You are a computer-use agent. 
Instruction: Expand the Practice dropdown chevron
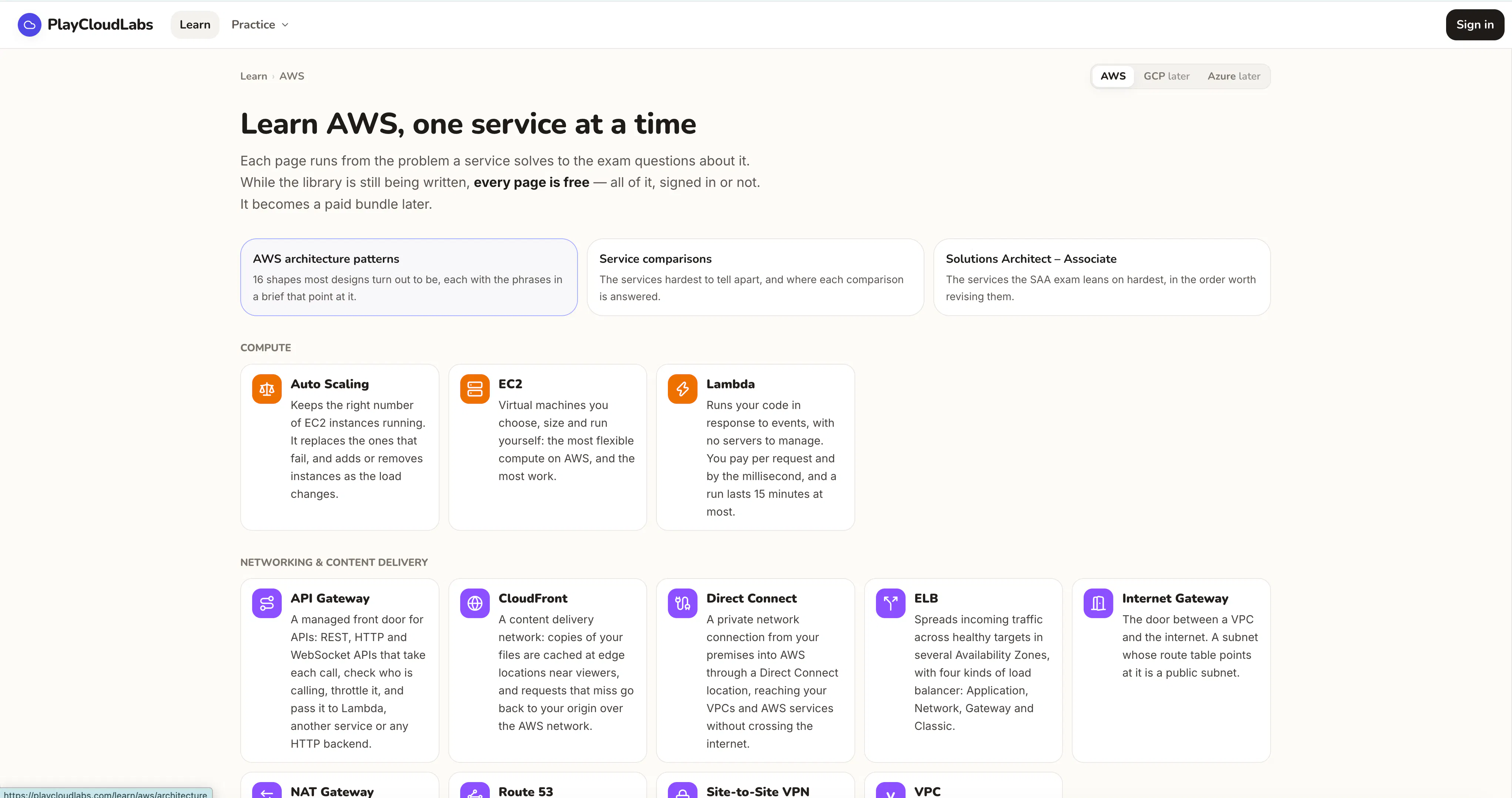click(x=285, y=25)
